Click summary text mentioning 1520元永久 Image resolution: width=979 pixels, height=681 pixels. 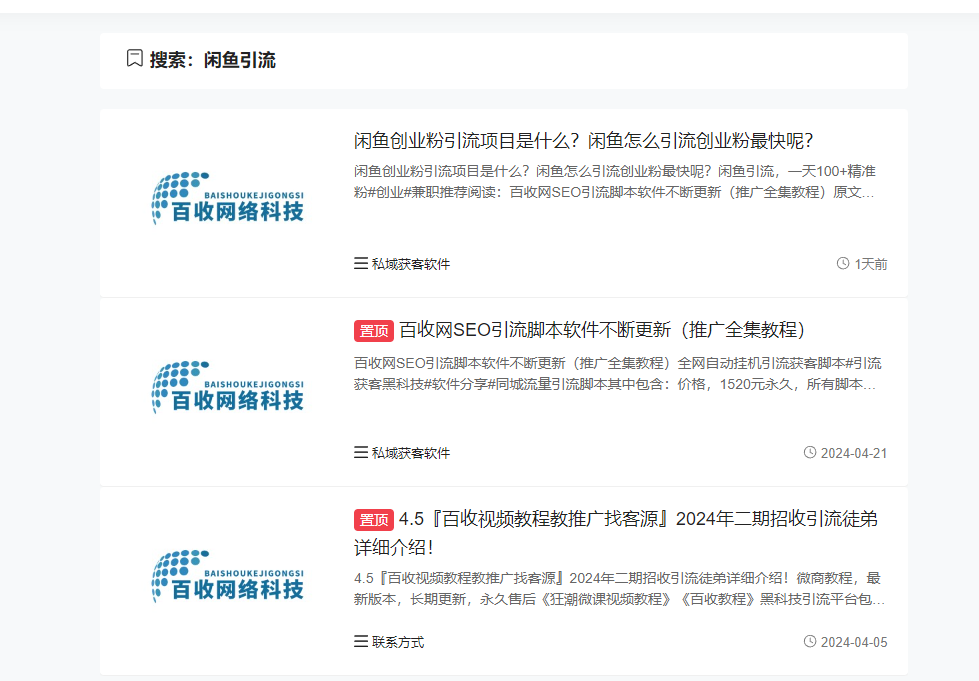617,373
